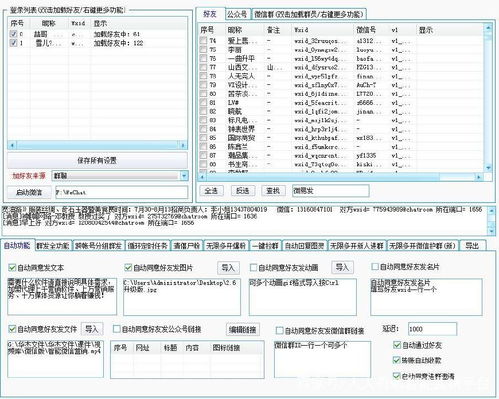Toggle 自动通过好友 checkbox
499x399 pixels.
397,345
